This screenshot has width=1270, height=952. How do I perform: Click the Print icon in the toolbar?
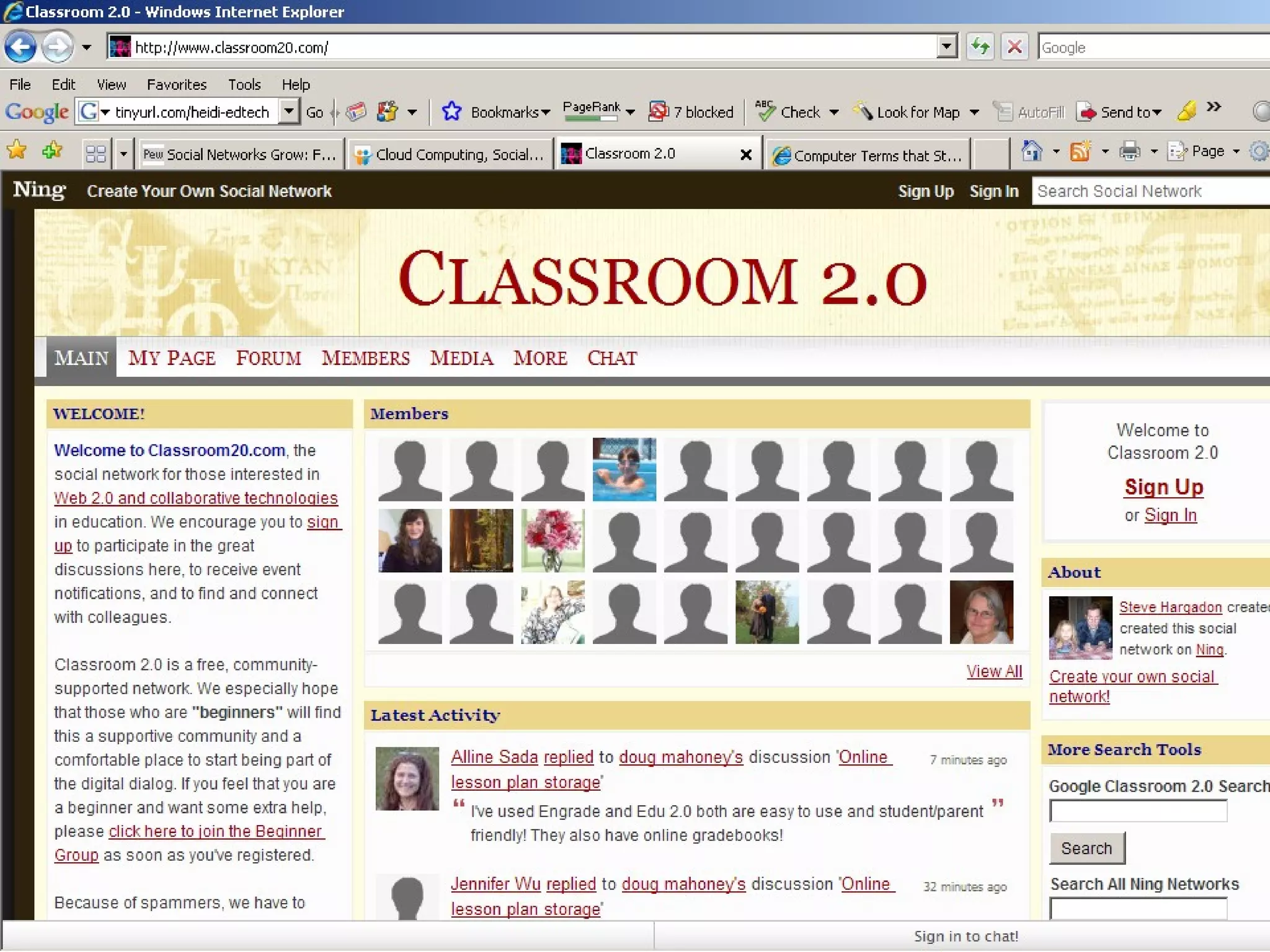pos(1129,152)
